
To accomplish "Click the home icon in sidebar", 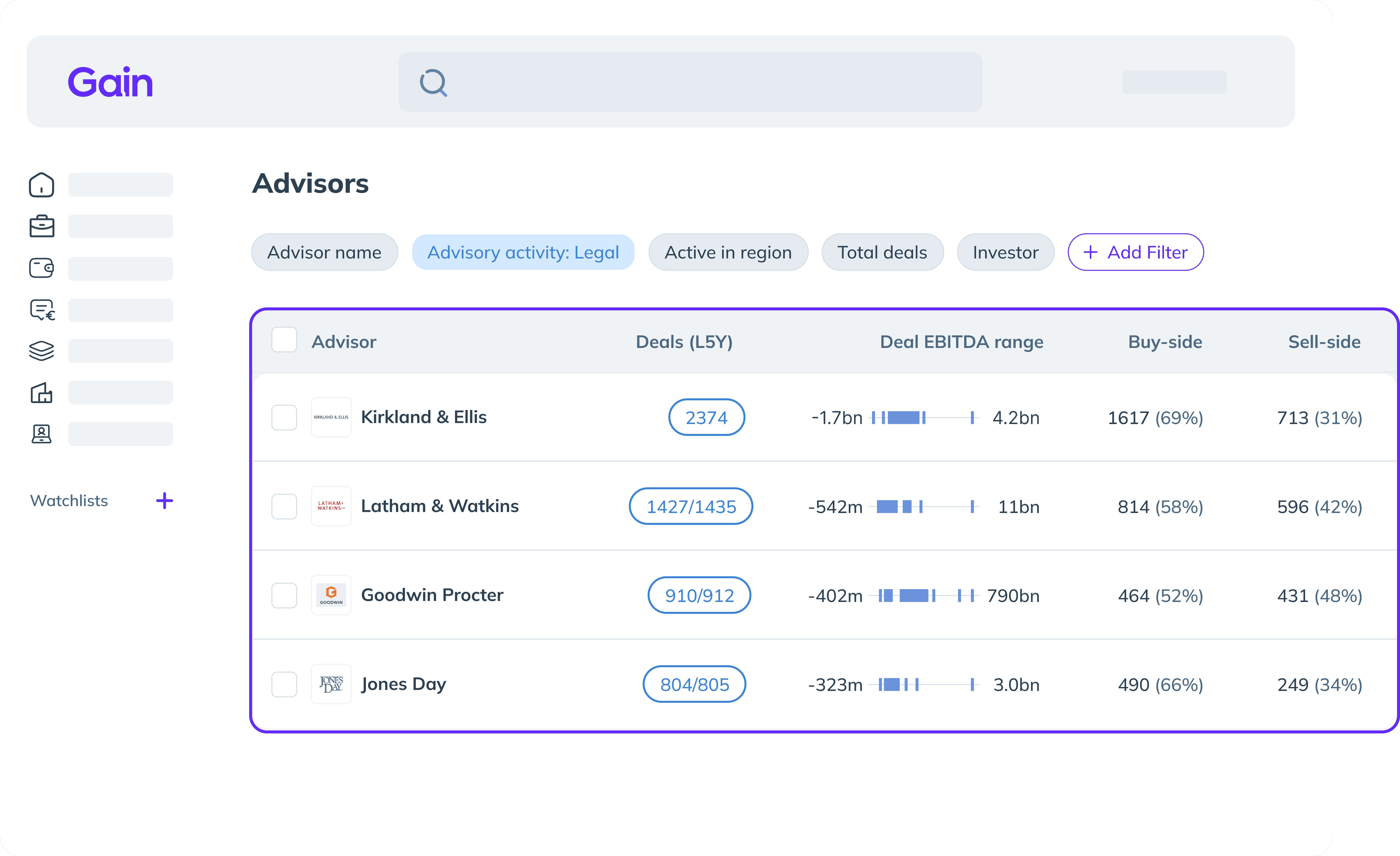I will pyautogui.click(x=42, y=185).
